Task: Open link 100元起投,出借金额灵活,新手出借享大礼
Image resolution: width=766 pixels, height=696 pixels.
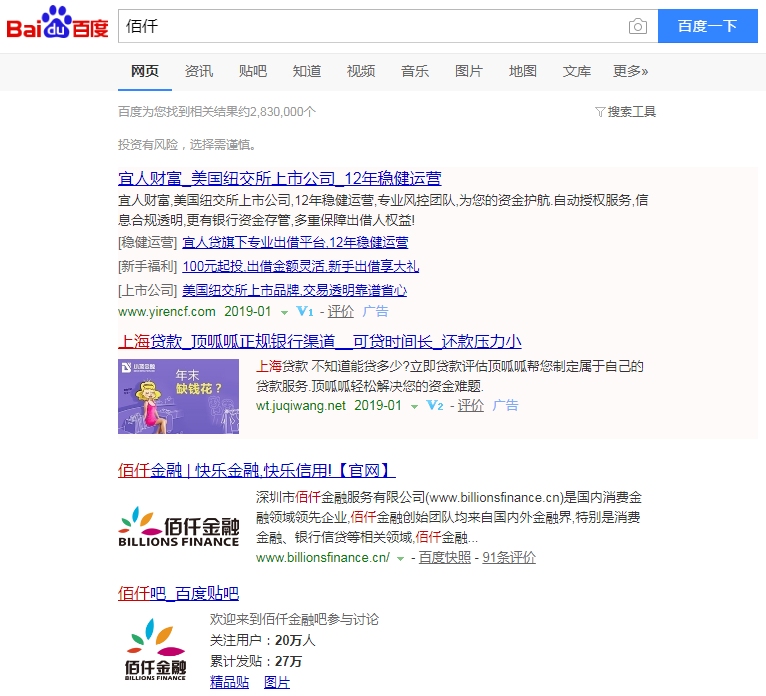Action: coord(300,266)
